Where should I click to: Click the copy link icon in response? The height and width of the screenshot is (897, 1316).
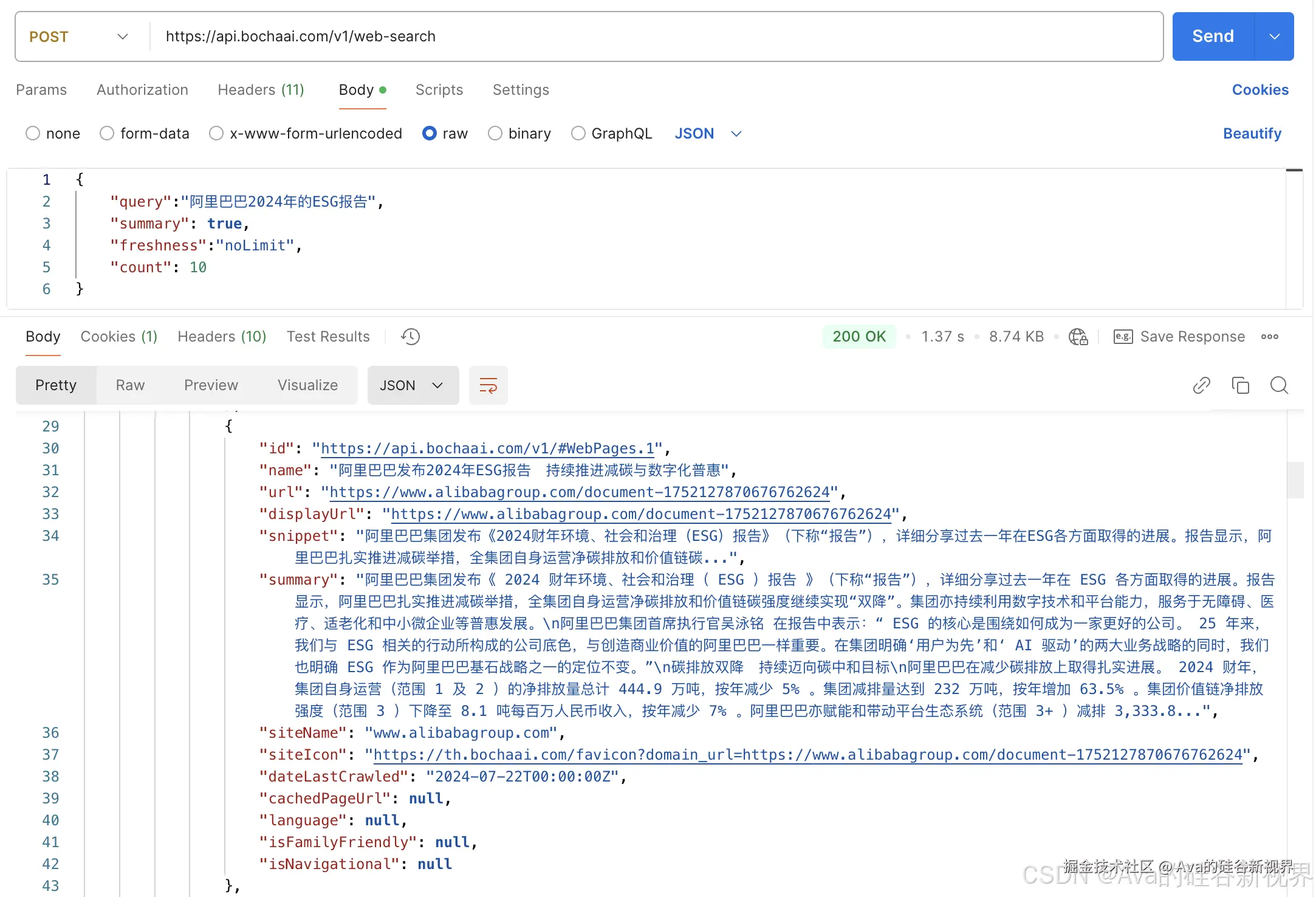pyautogui.click(x=1201, y=385)
